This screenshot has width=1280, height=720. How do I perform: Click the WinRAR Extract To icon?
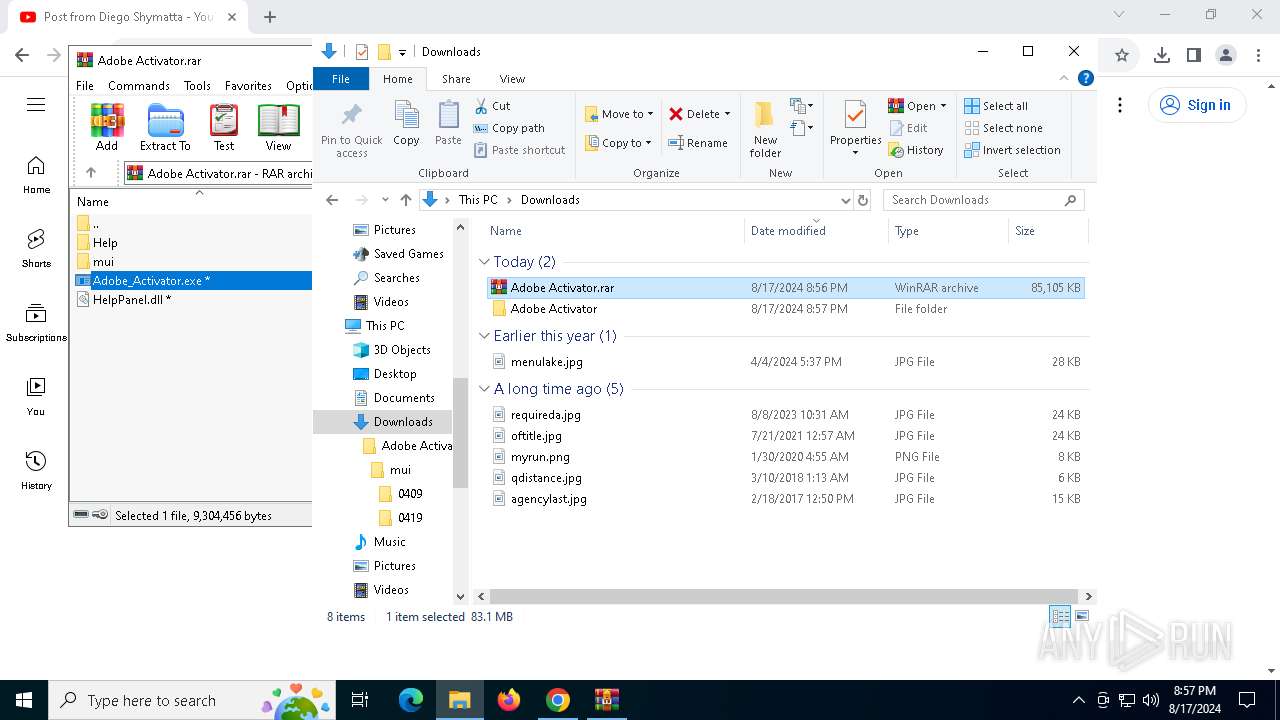[165, 127]
